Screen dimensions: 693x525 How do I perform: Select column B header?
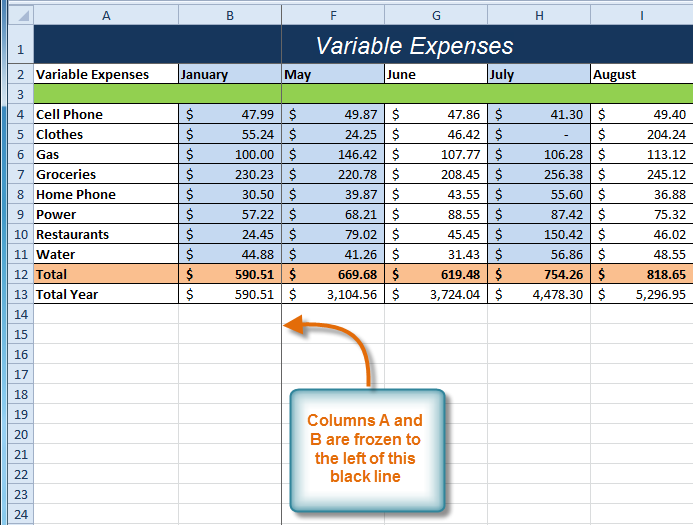click(230, 15)
